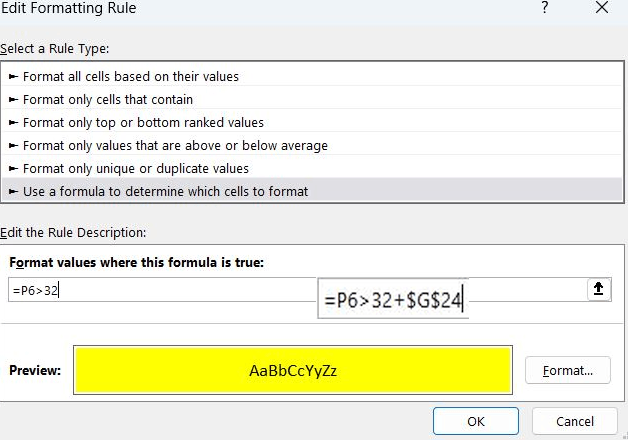
Task: Click the 'Edit the Rule Description:' label
Action: point(73,233)
